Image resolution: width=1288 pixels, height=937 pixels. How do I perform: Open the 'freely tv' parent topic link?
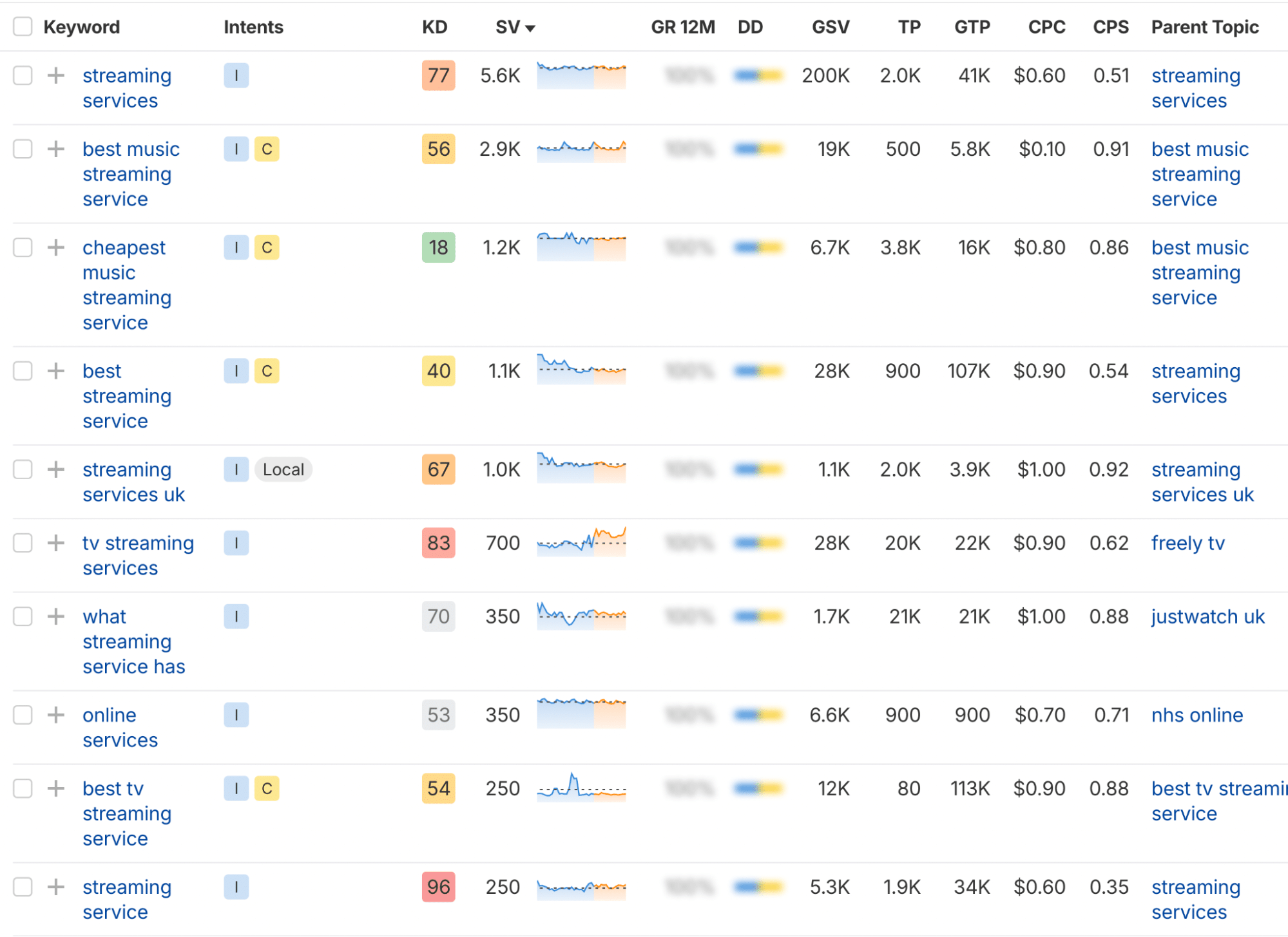point(1187,543)
